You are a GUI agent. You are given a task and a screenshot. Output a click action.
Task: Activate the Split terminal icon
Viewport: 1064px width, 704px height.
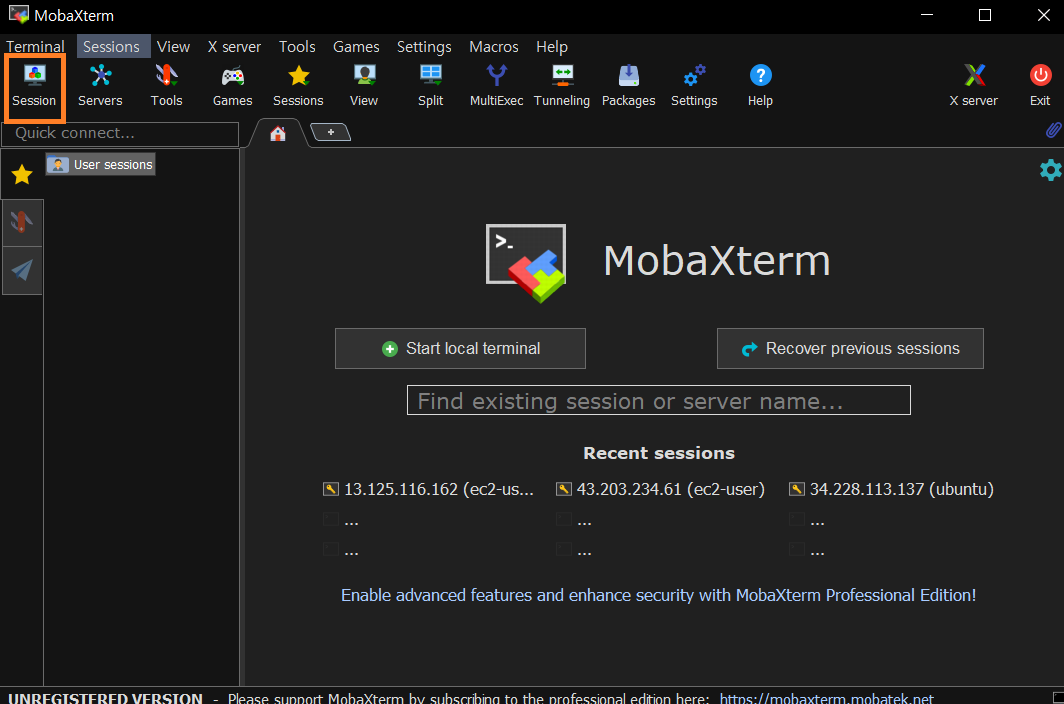pyautogui.click(x=430, y=87)
